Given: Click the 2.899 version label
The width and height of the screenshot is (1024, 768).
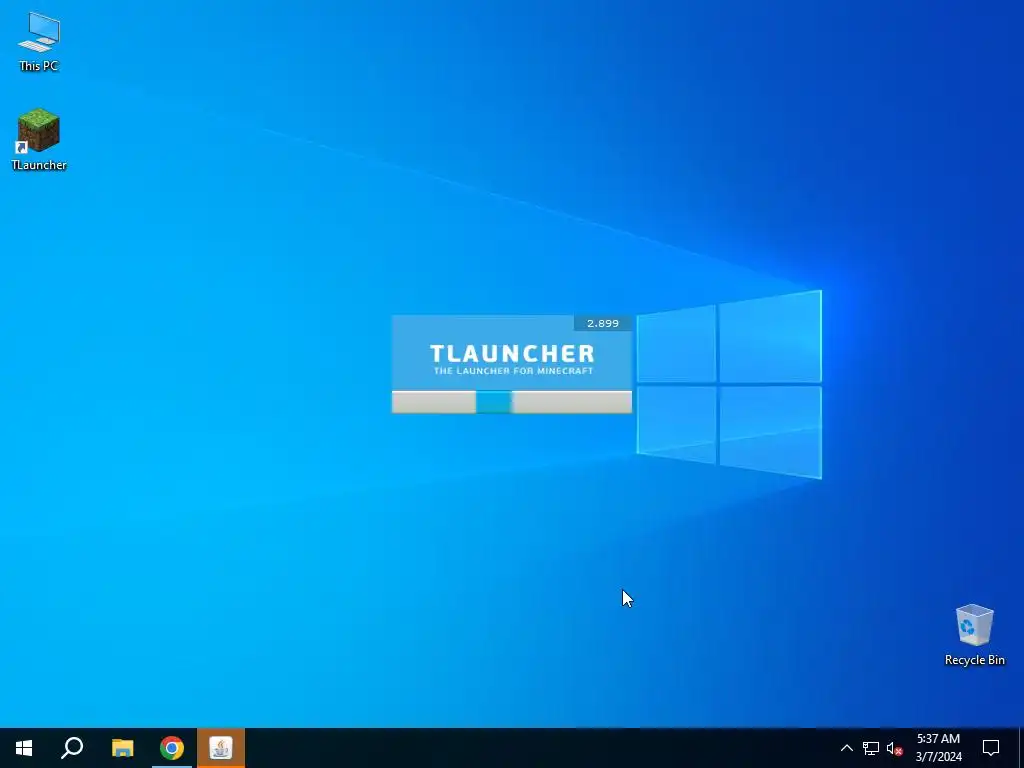Looking at the screenshot, I should 603,323.
